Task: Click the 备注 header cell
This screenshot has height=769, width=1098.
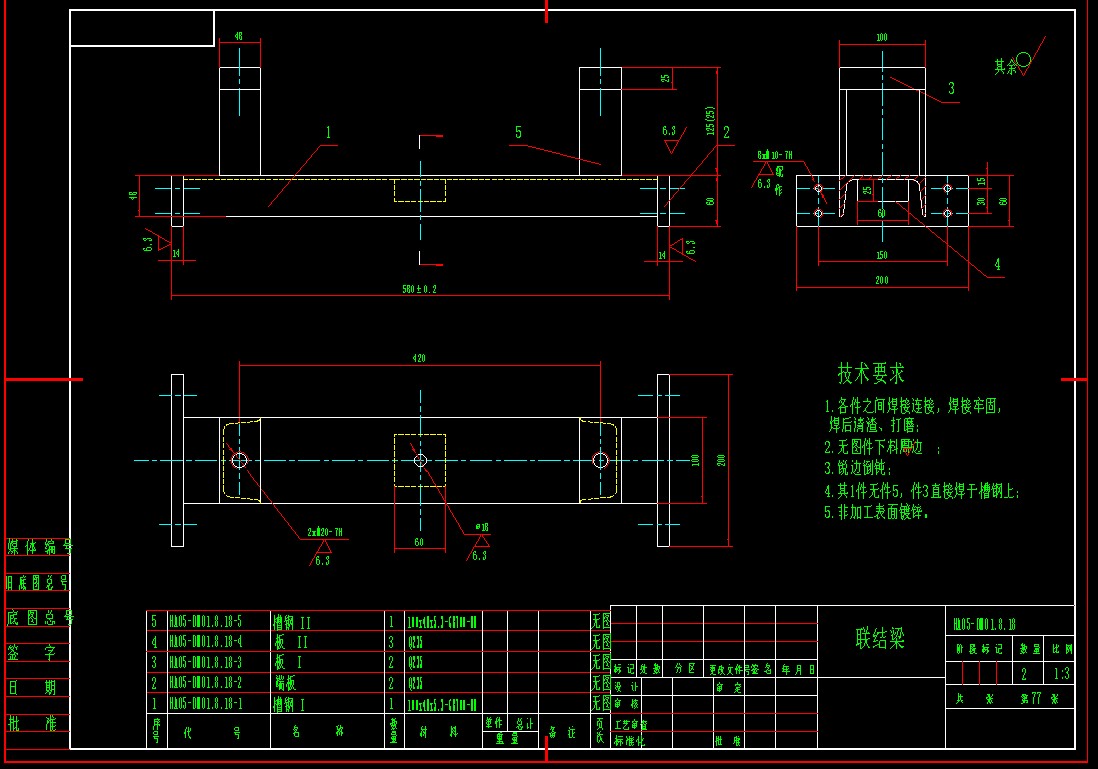Action: (562, 733)
